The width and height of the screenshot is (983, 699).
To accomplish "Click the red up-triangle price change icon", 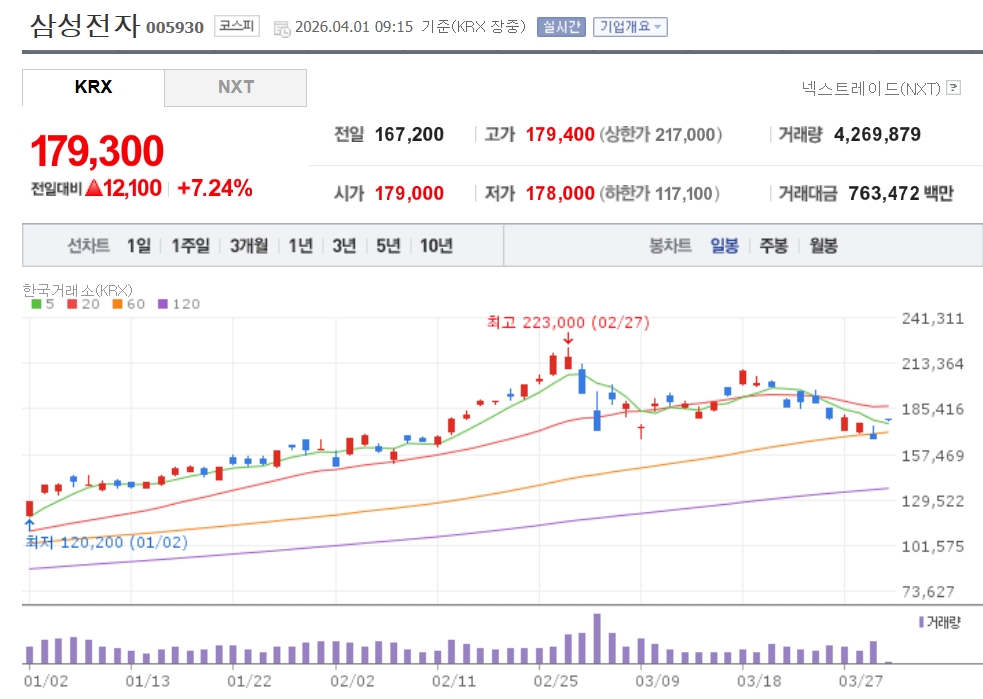I will 94,188.
